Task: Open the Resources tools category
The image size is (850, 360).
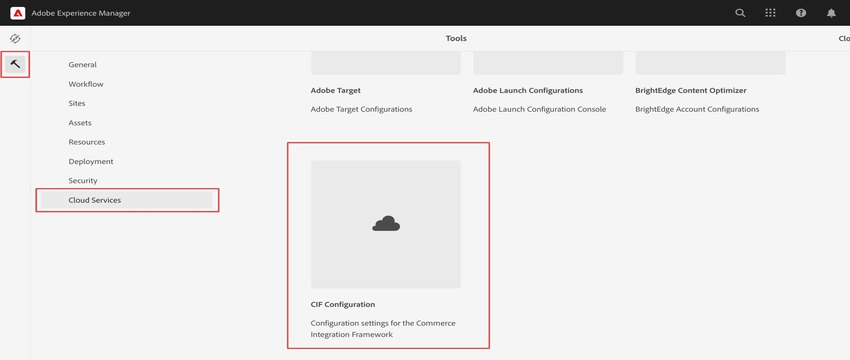Action: [x=87, y=142]
